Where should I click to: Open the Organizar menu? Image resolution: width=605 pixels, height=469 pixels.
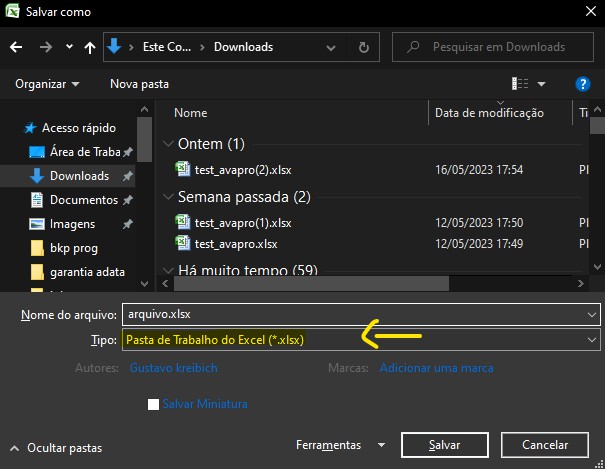47,84
